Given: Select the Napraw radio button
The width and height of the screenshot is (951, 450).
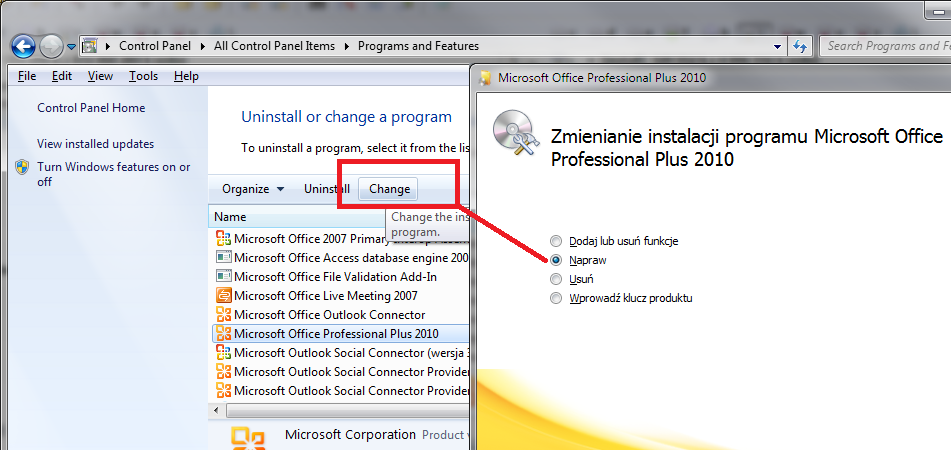Looking at the screenshot, I should [x=556, y=260].
